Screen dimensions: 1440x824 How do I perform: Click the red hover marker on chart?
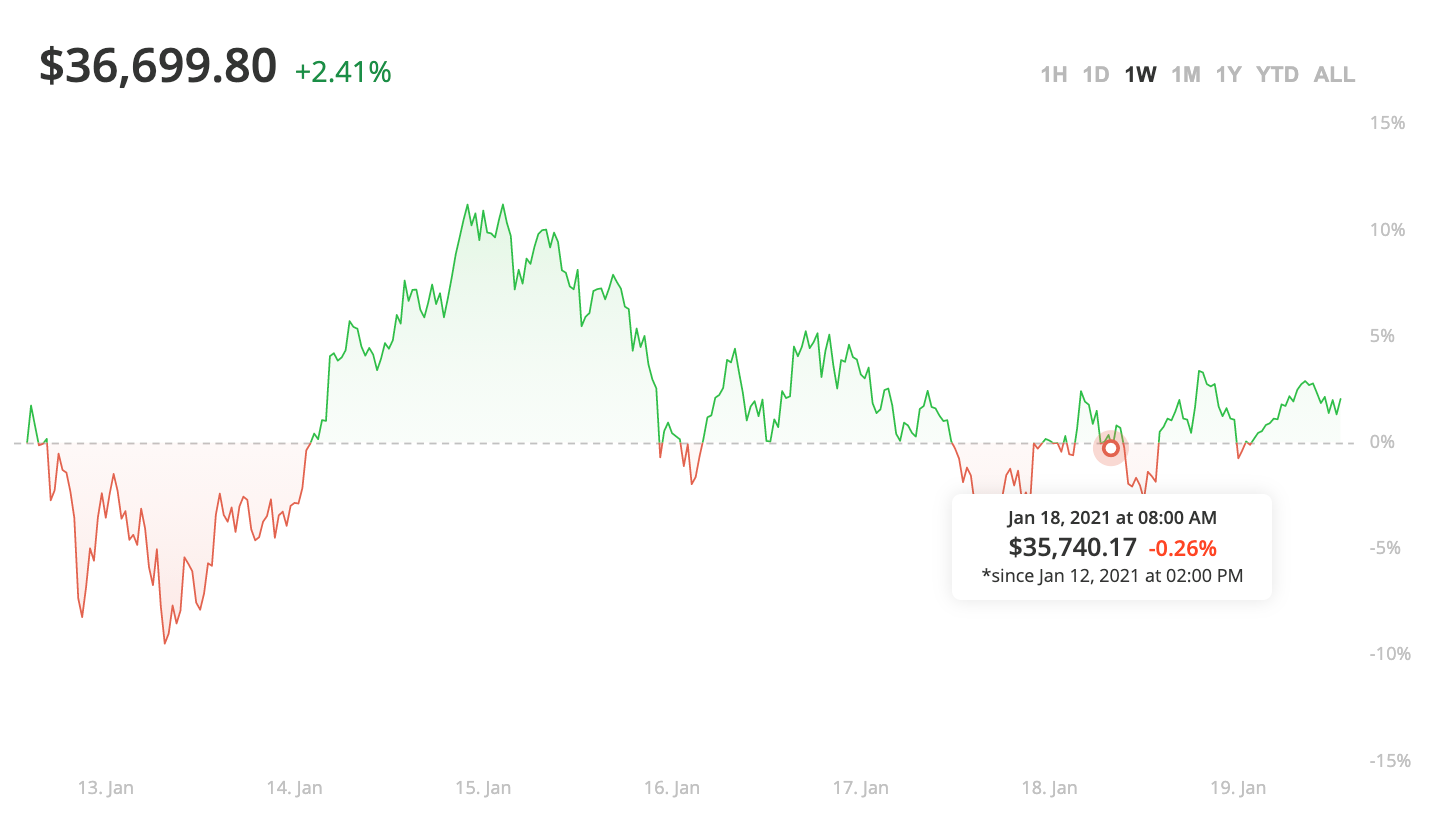tap(1110, 447)
